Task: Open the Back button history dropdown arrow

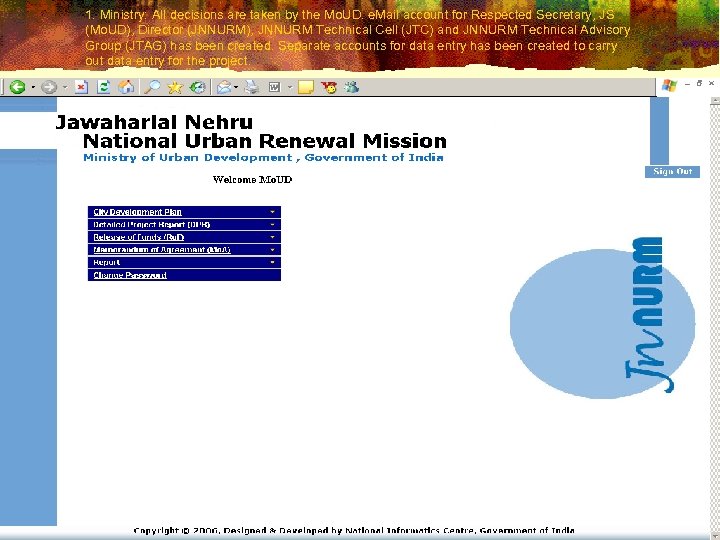Action: [33, 87]
